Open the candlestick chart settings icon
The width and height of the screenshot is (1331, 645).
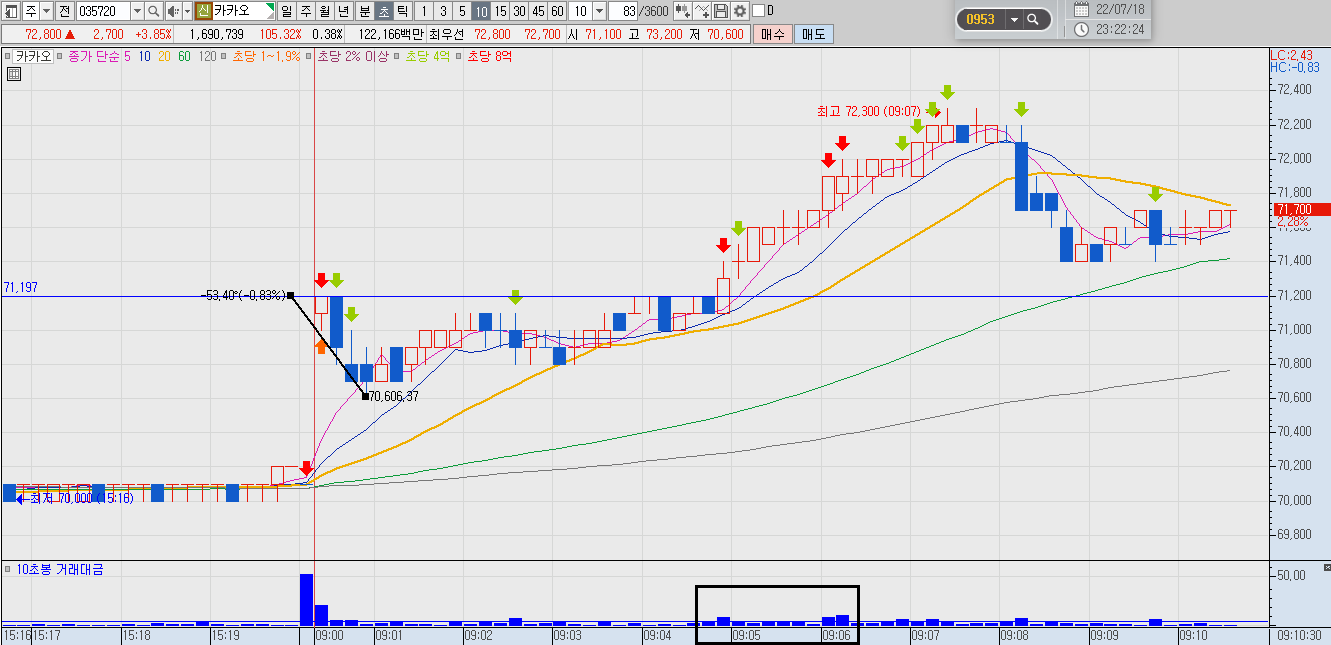click(683, 11)
